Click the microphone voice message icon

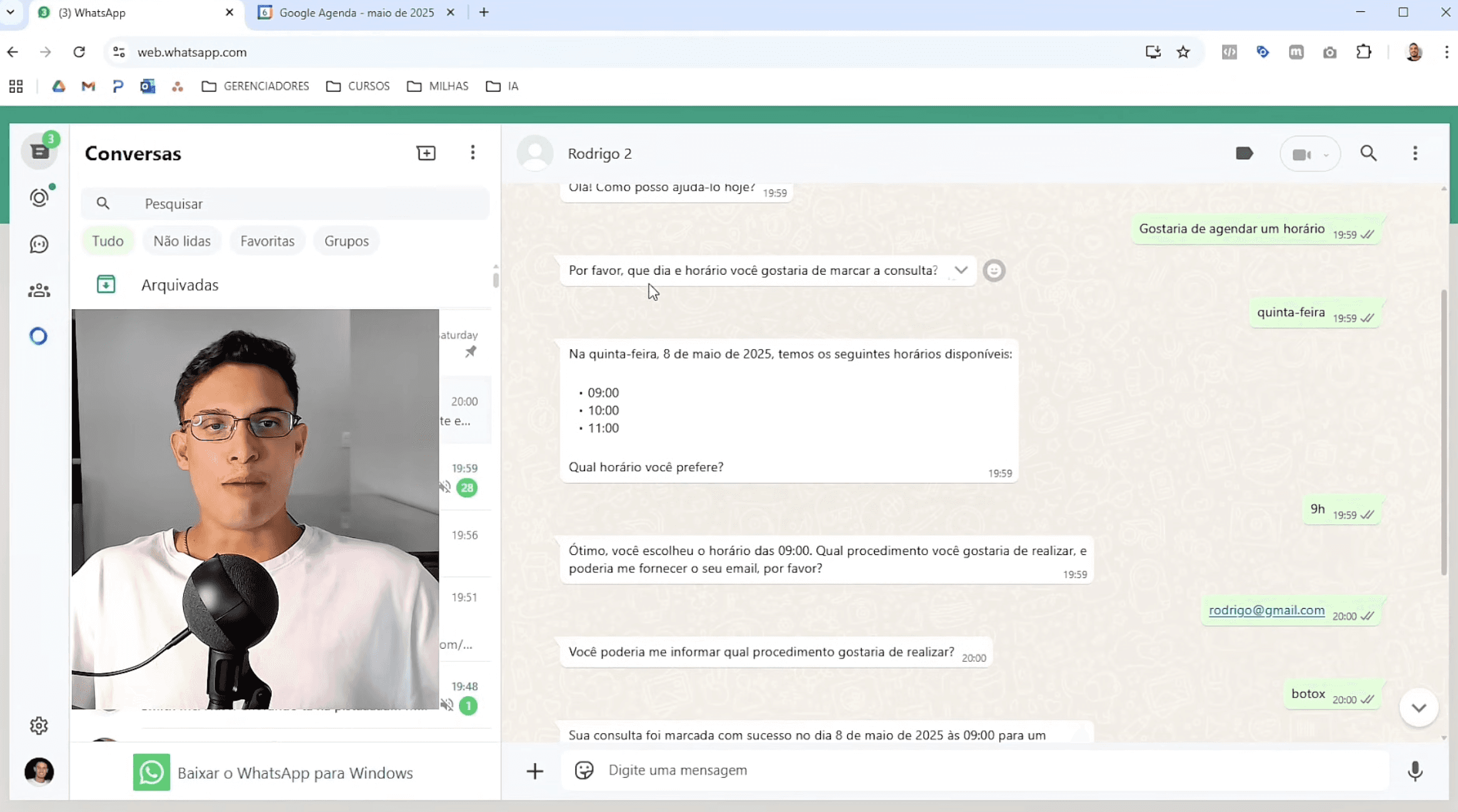[1415, 771]
